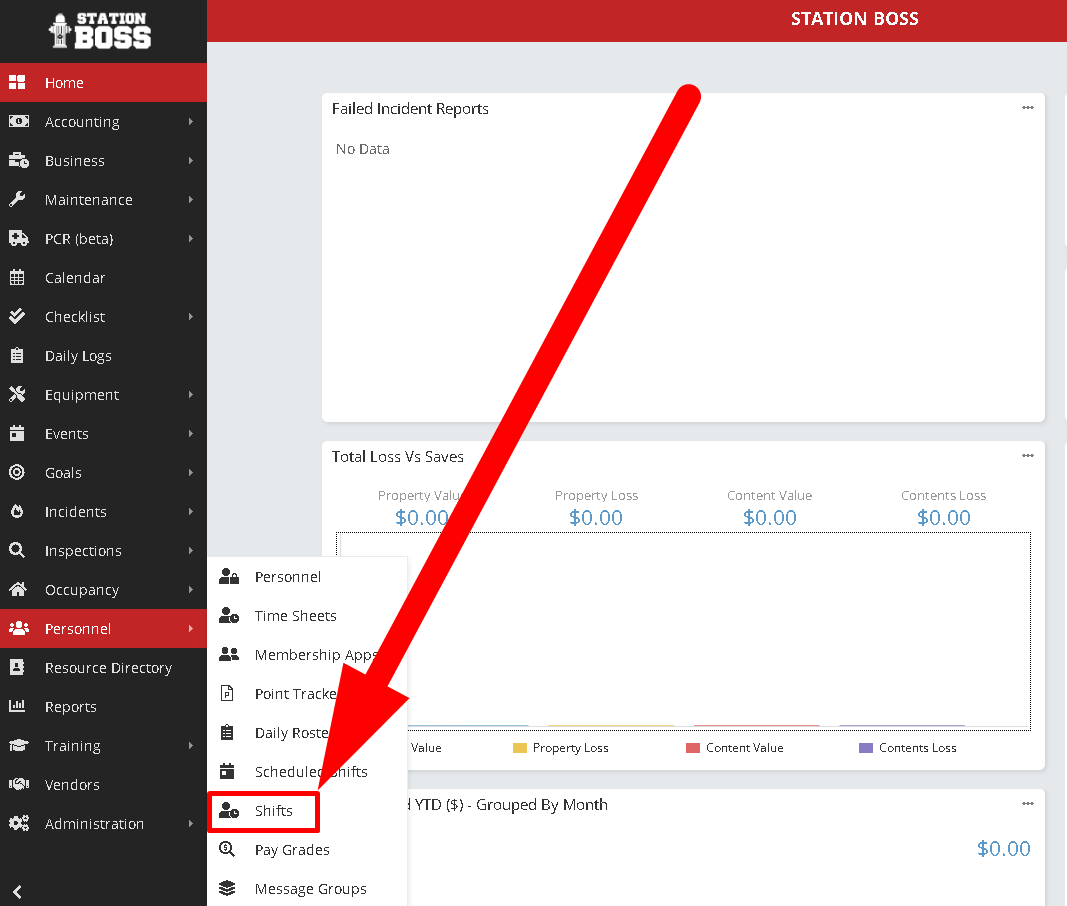The height and width of the screenshot is (906, 1067).
Task: Open Time Sheets in the Personnel submenu
Action: click(295, 616)
